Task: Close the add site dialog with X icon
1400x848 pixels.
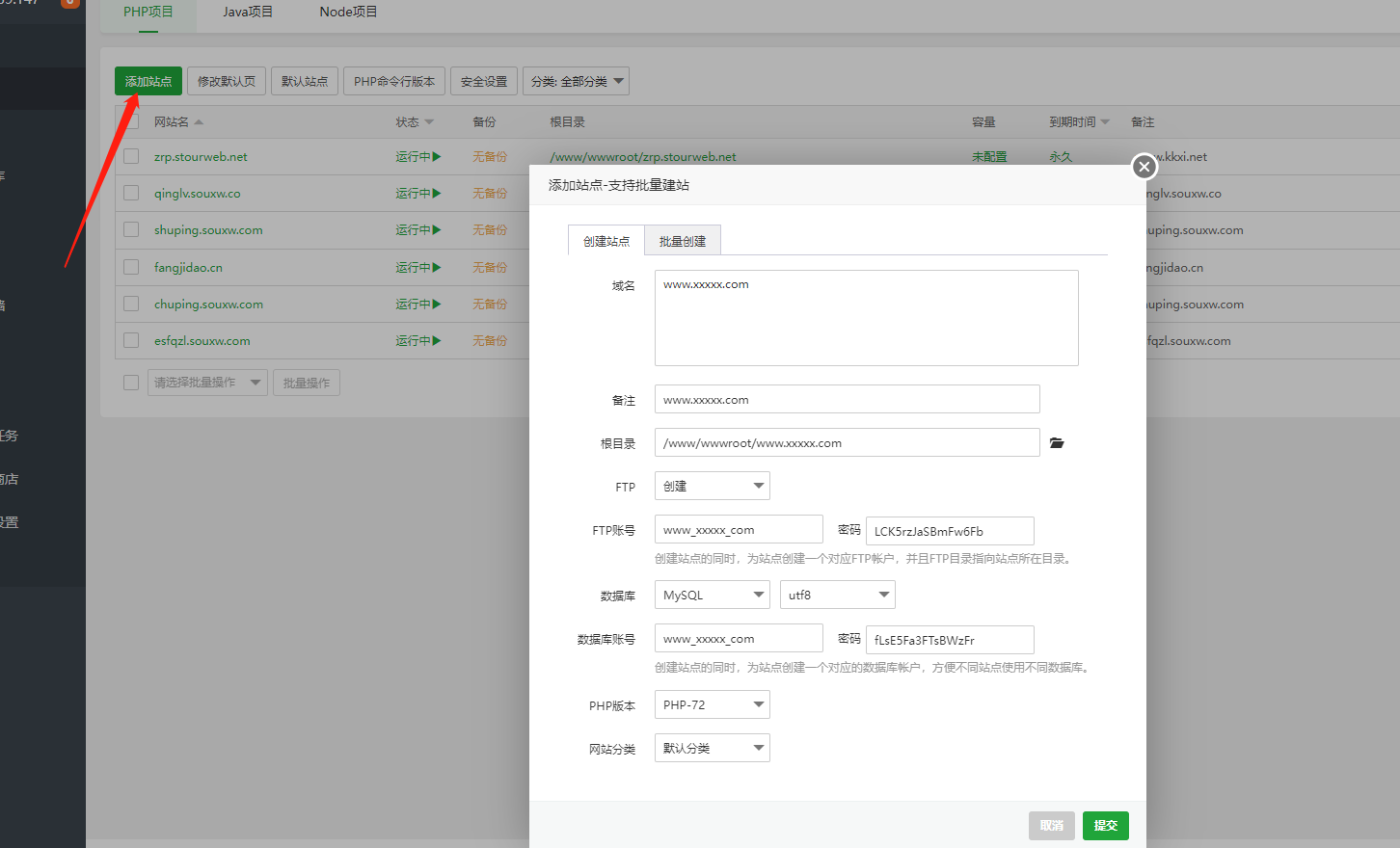Action: pyautogui.click(x=1144, y=167)
